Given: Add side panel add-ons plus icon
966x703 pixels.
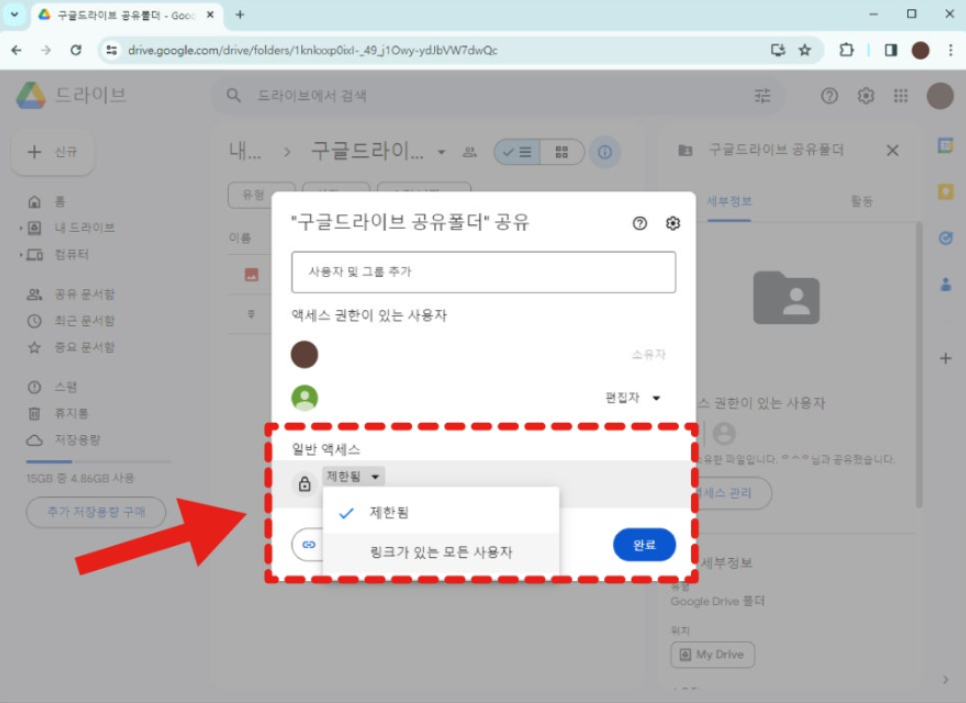Looking at the screenshot, I should click(x=946, y=358).
